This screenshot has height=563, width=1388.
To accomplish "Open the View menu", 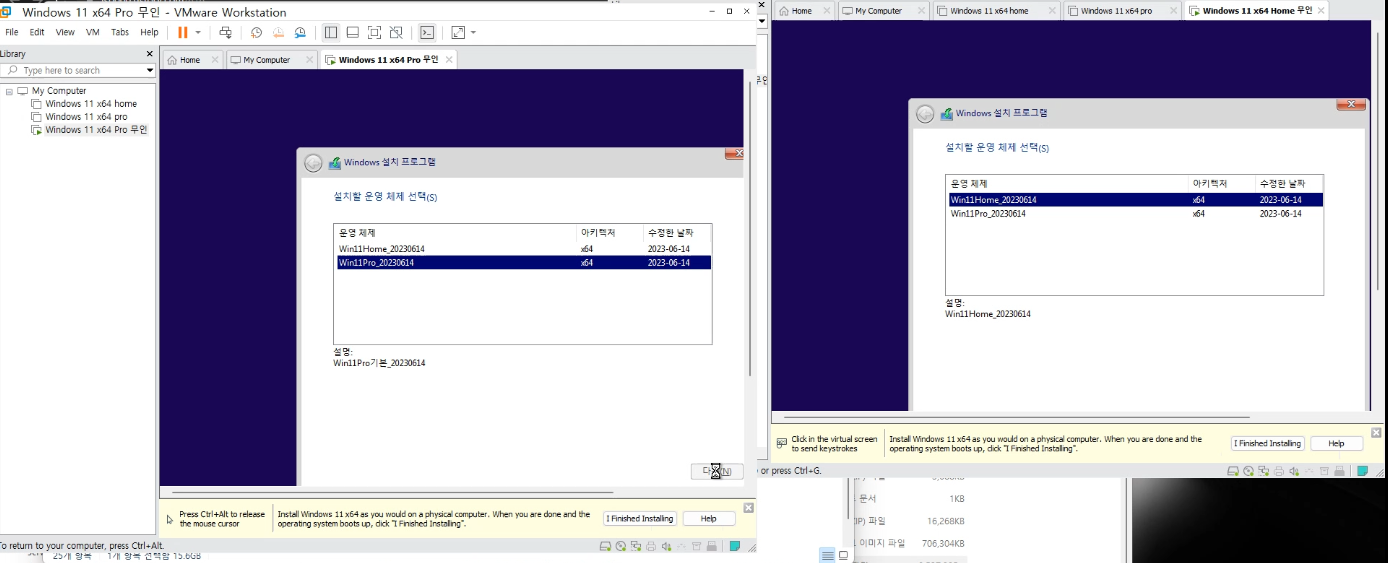I will [x=65, y=32].
